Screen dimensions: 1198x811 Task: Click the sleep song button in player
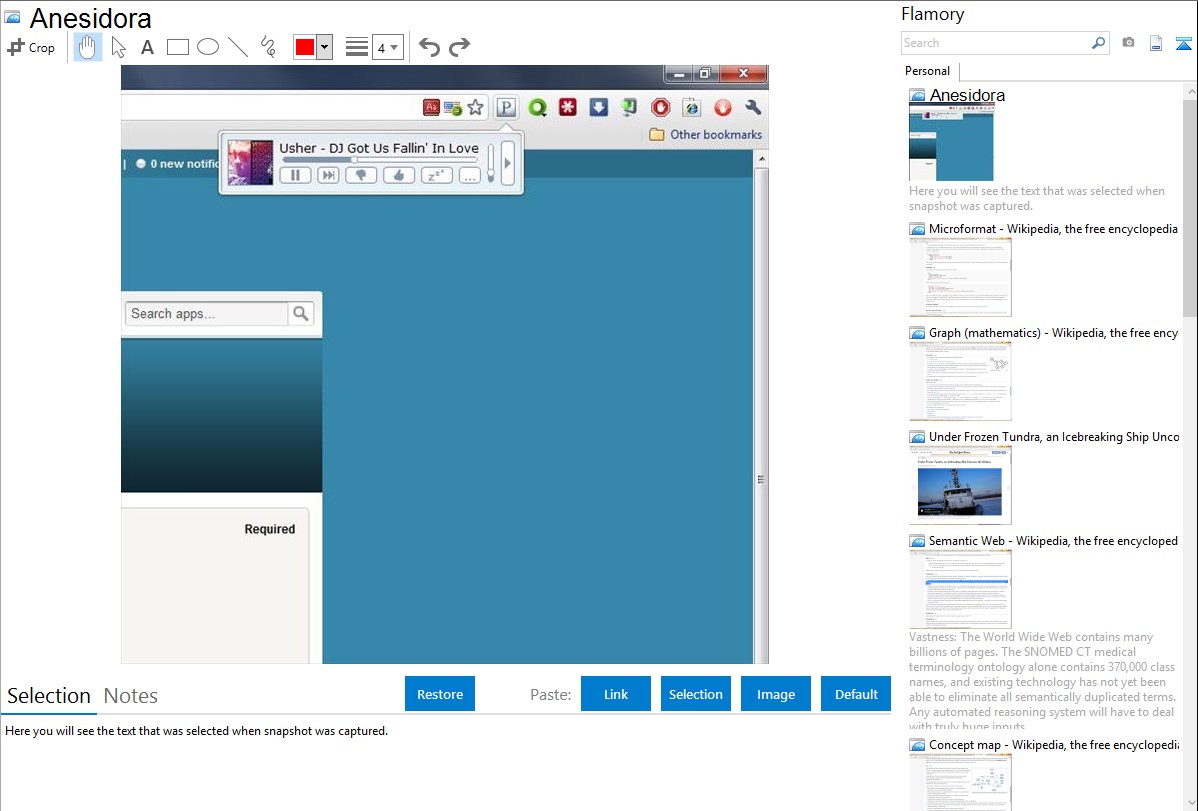(x=436, y=175)
